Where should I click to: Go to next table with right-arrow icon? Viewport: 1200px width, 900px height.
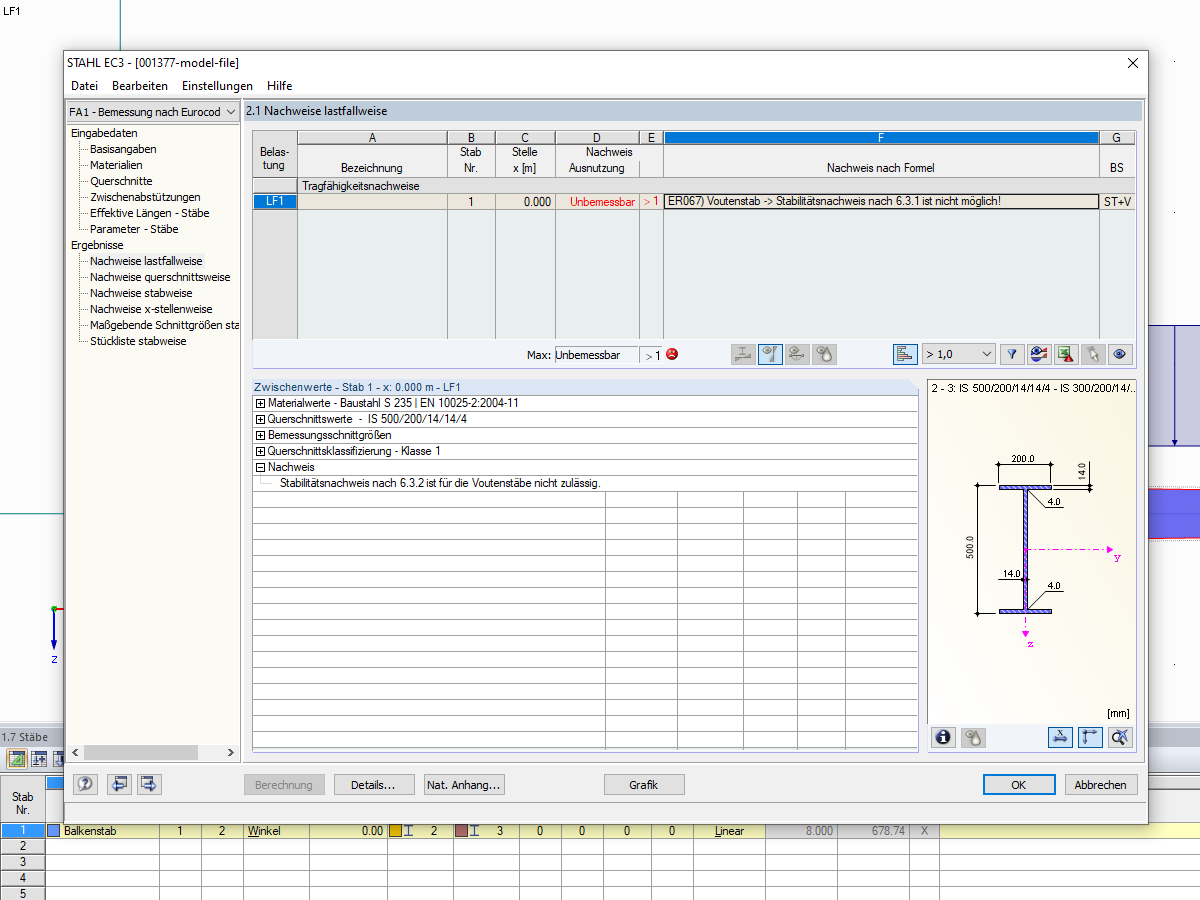[x=150, y=784]
